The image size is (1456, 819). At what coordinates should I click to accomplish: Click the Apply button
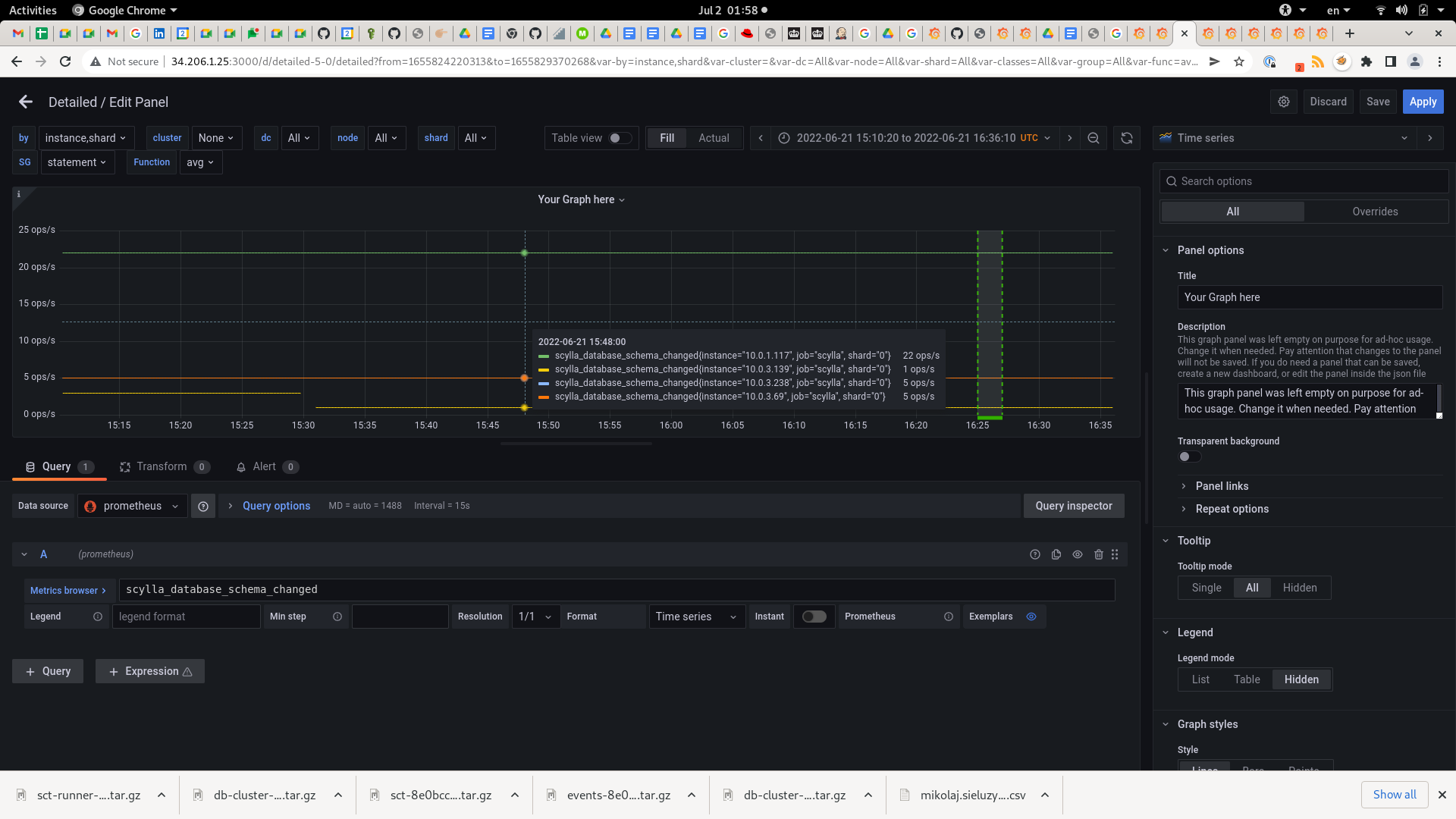[x=1423, y=101]
